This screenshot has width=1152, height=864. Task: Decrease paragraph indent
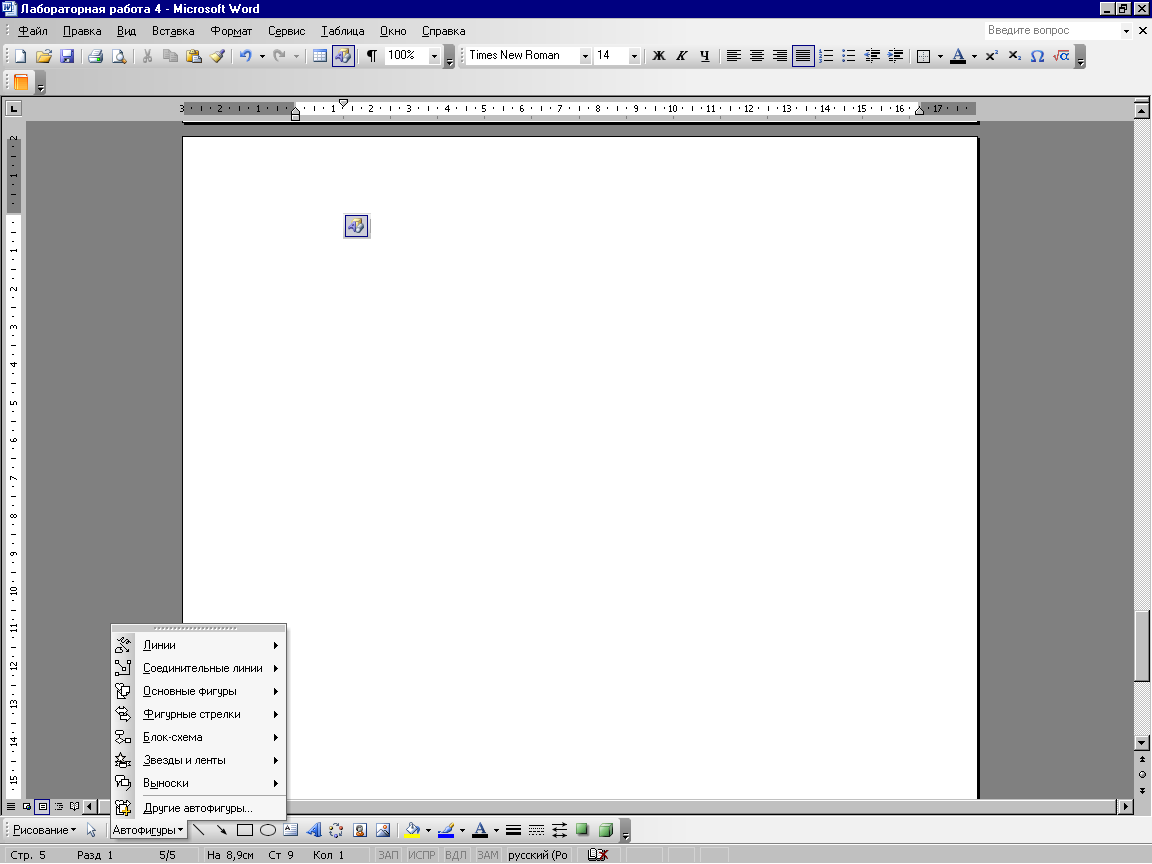[872, 56]
